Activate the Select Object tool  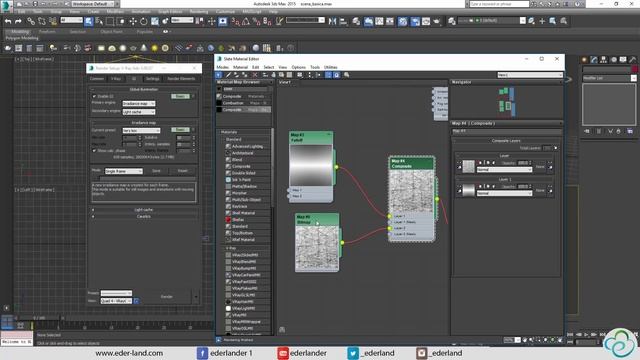tap(89, 21)
